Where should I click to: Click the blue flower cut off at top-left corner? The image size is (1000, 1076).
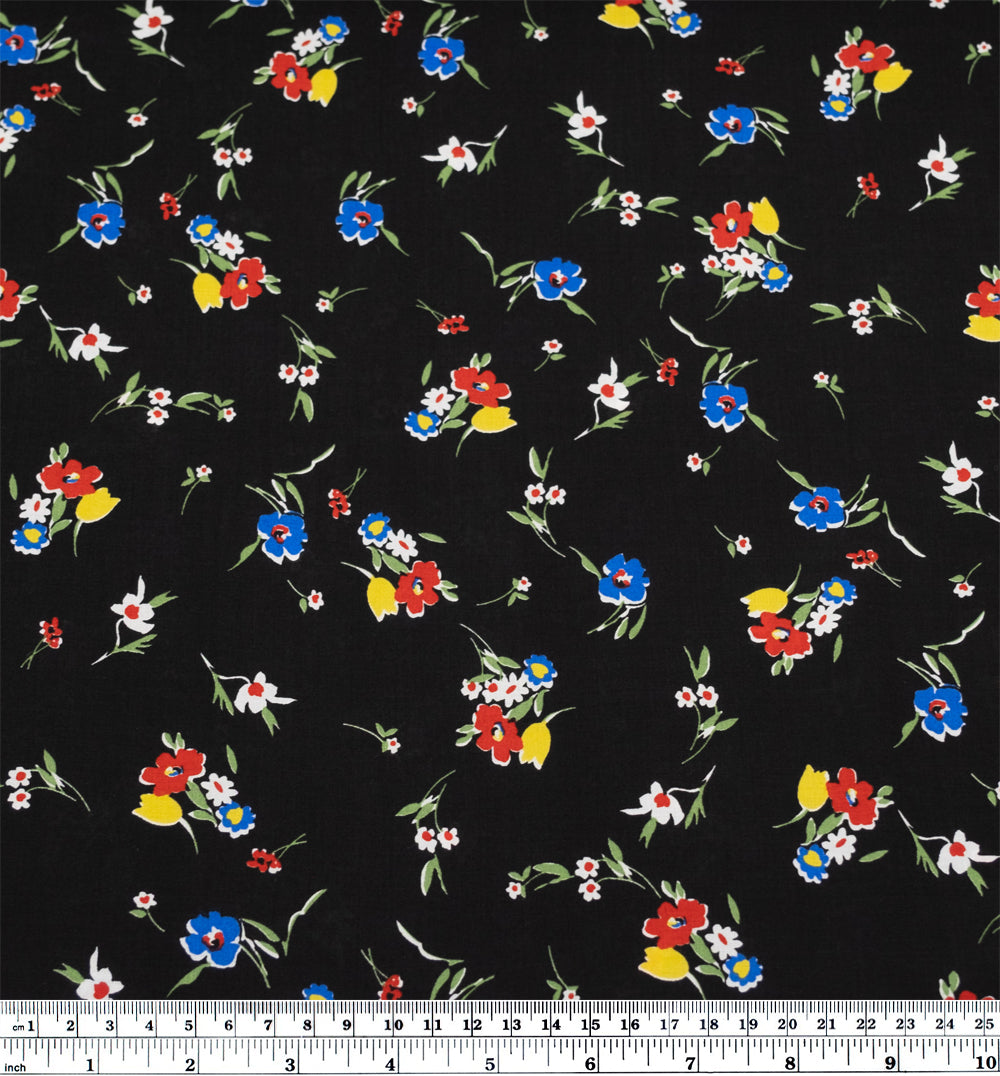click(16, 44)
